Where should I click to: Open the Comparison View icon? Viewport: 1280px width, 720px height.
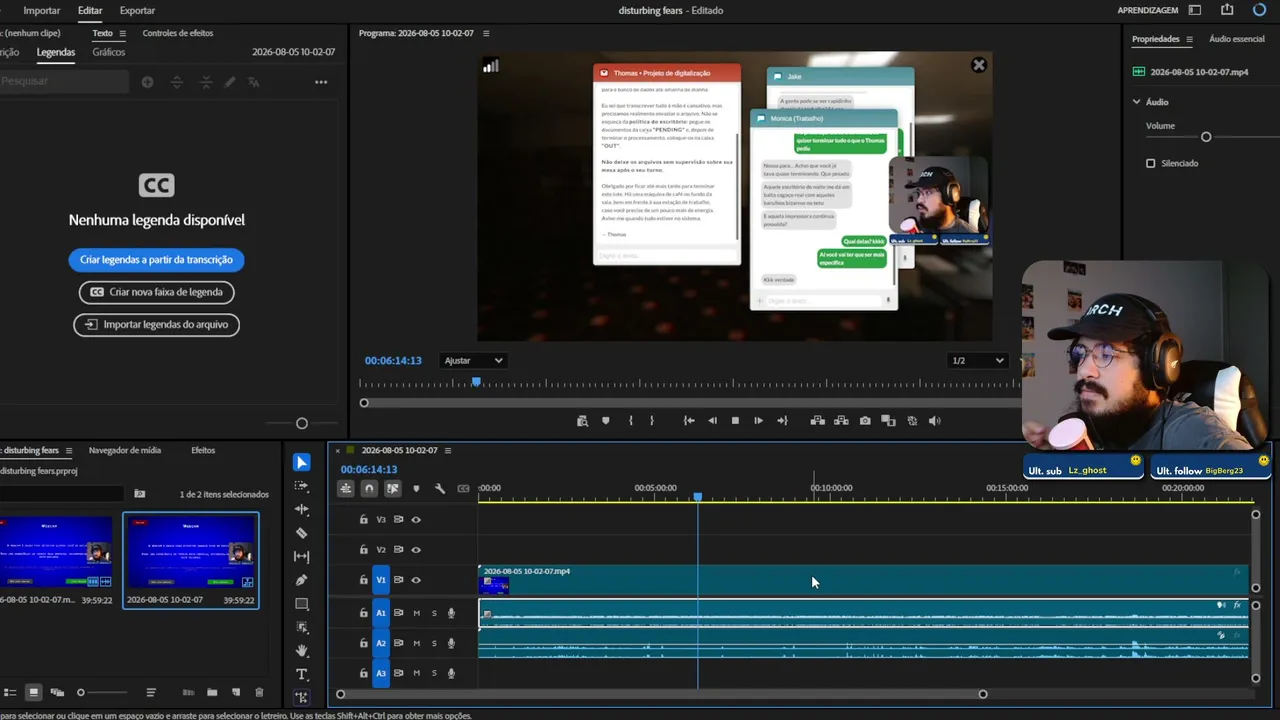888,421
